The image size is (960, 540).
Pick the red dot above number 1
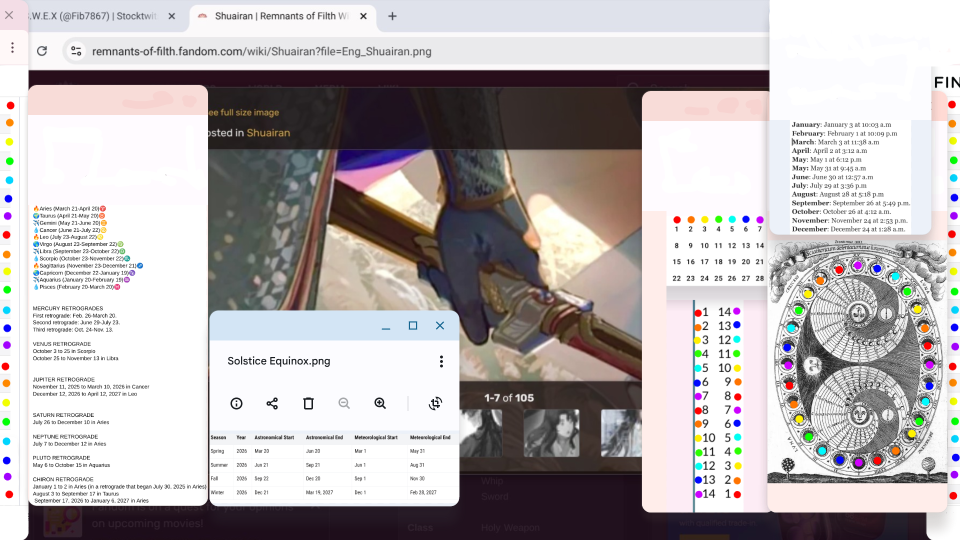tap(677, 220)
